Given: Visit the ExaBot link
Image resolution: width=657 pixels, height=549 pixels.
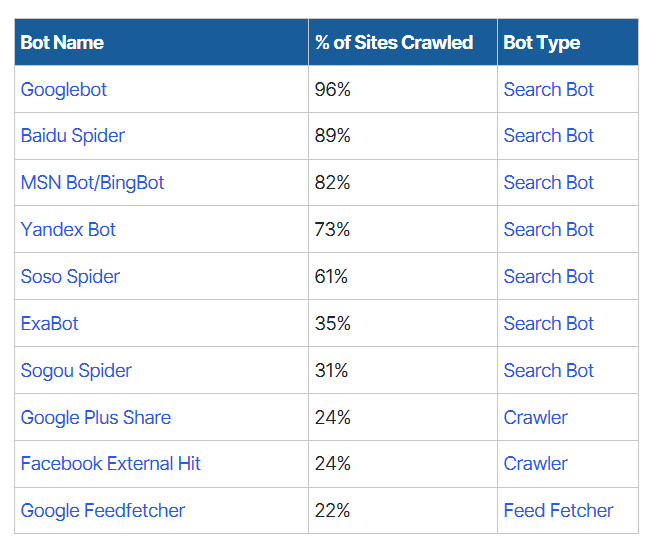Looking at the screenshot, I should coord(49,324).
